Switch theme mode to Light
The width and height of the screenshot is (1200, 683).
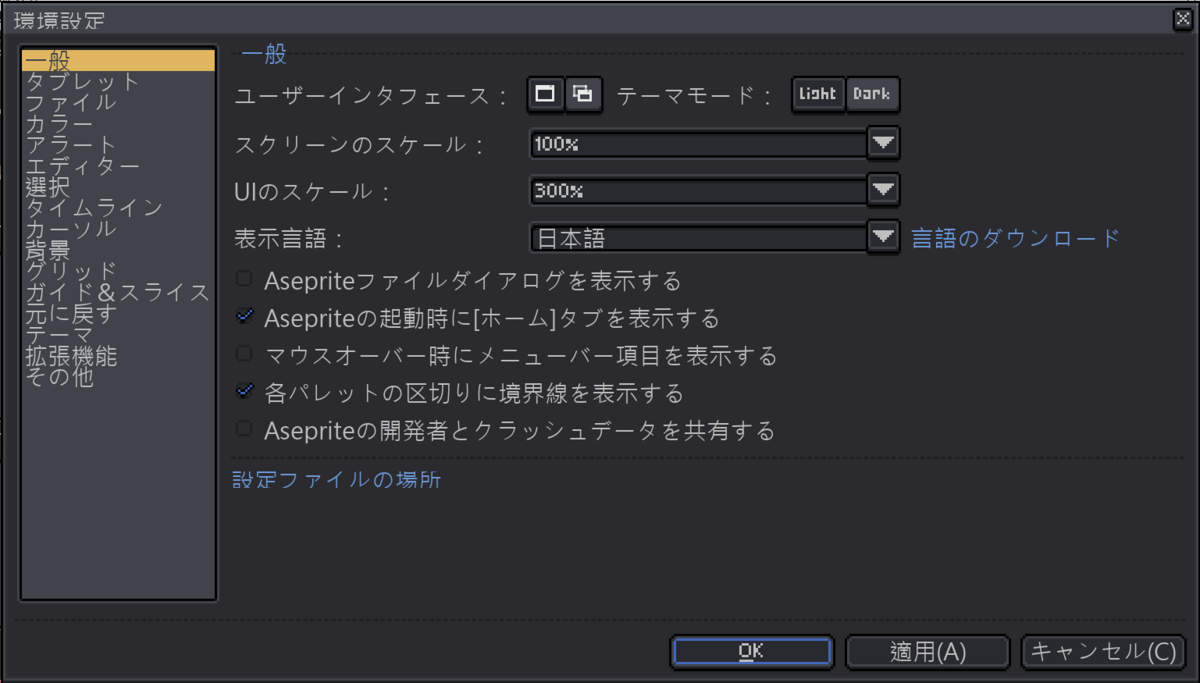click(818, 94)
